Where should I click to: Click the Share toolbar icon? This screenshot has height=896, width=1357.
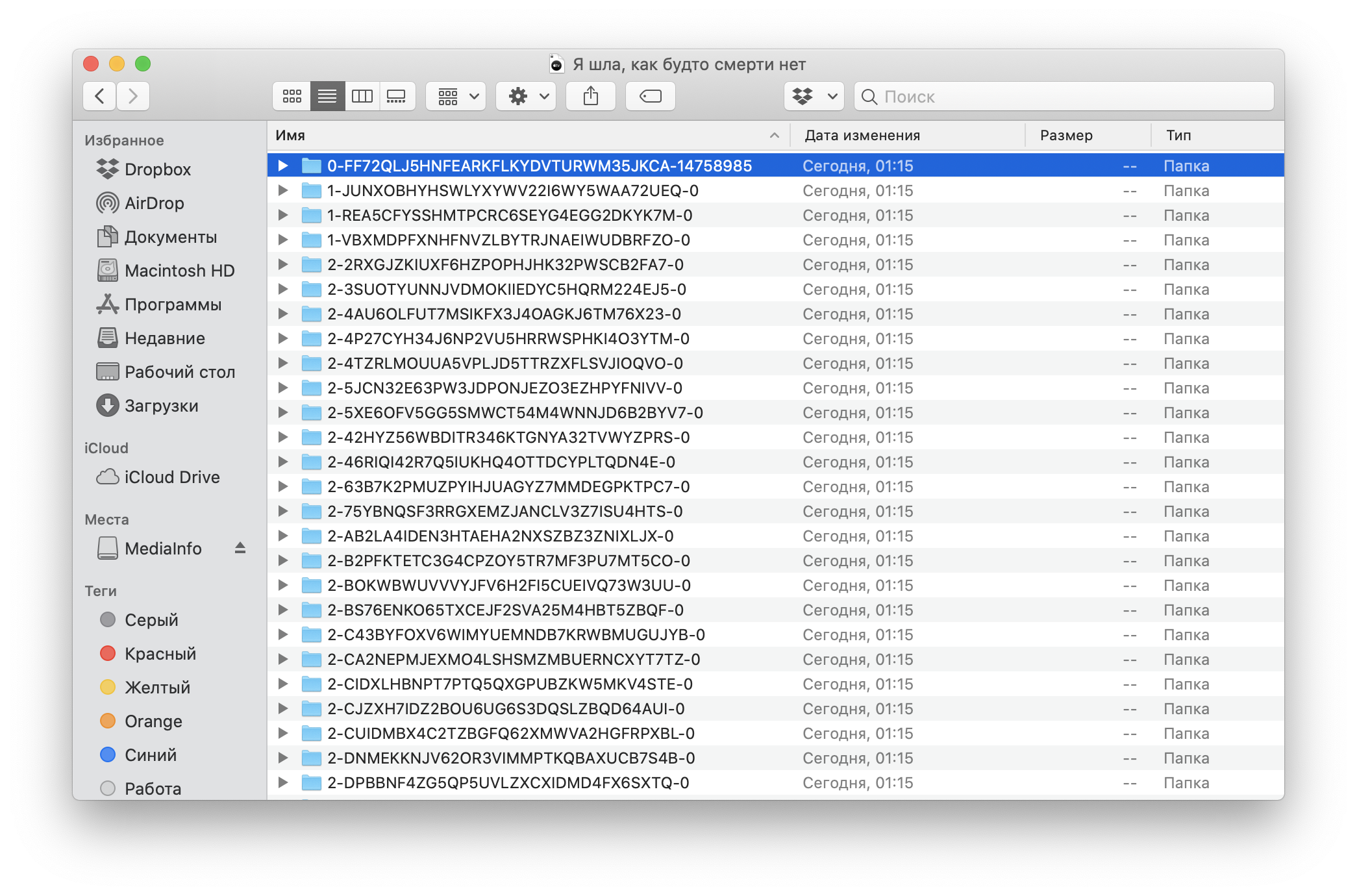590,96
